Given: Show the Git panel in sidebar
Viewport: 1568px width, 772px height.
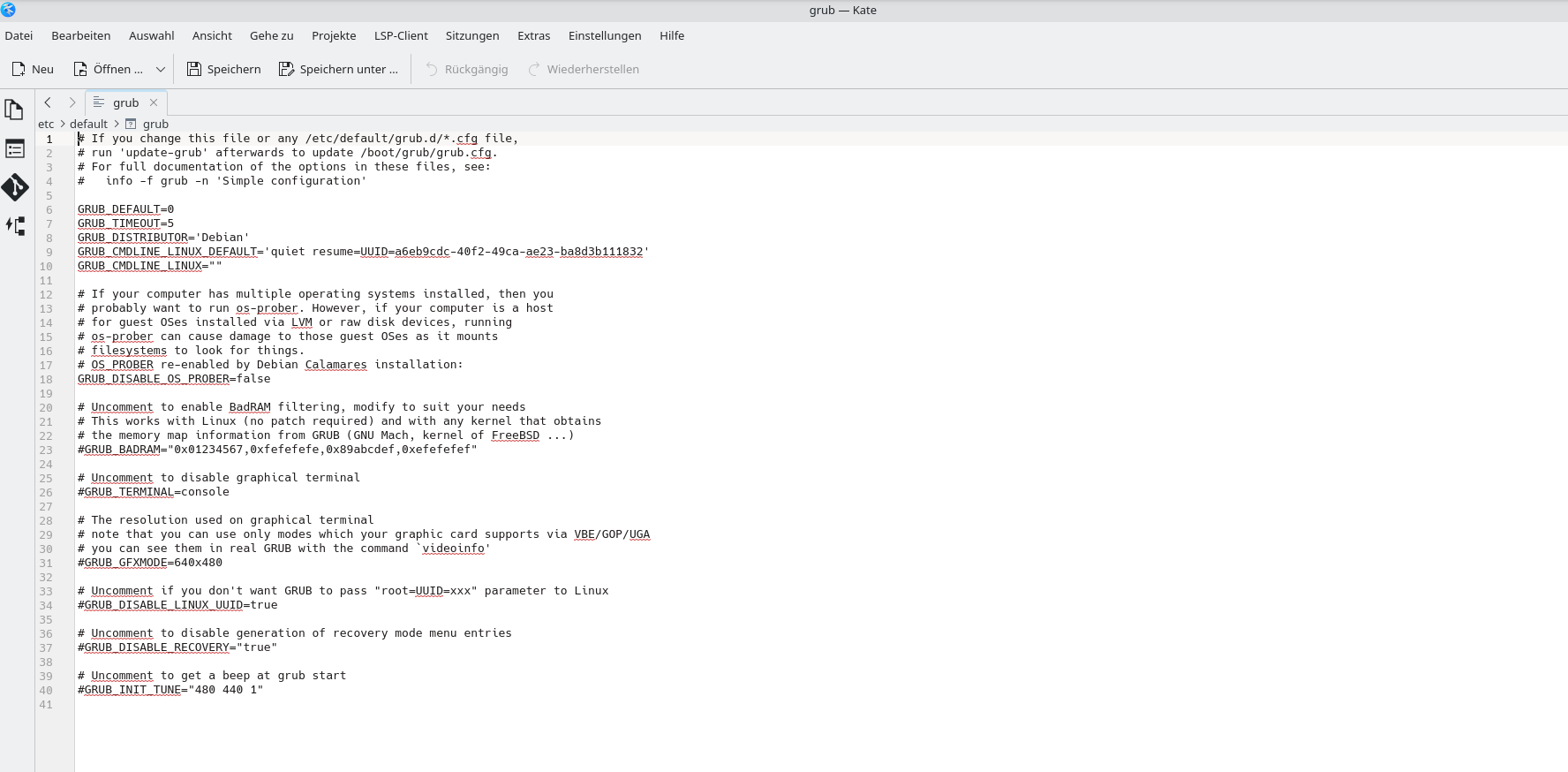Looking at the screenshot, I should (x=14, y=187).
